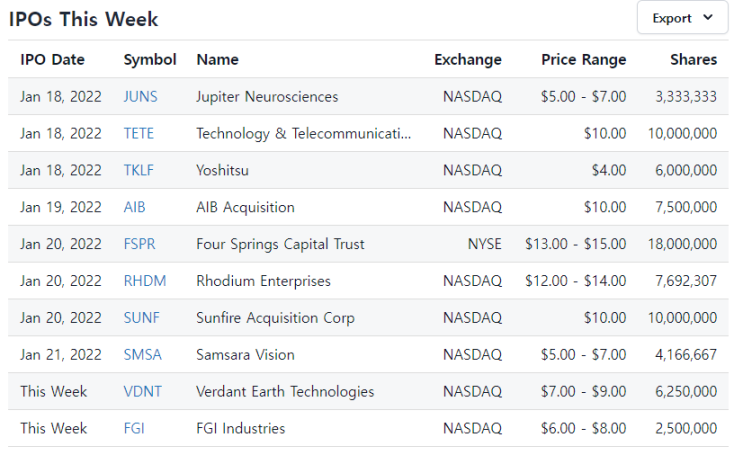Select the Verdant Earth Technologies name cell

tap(285, 392)
